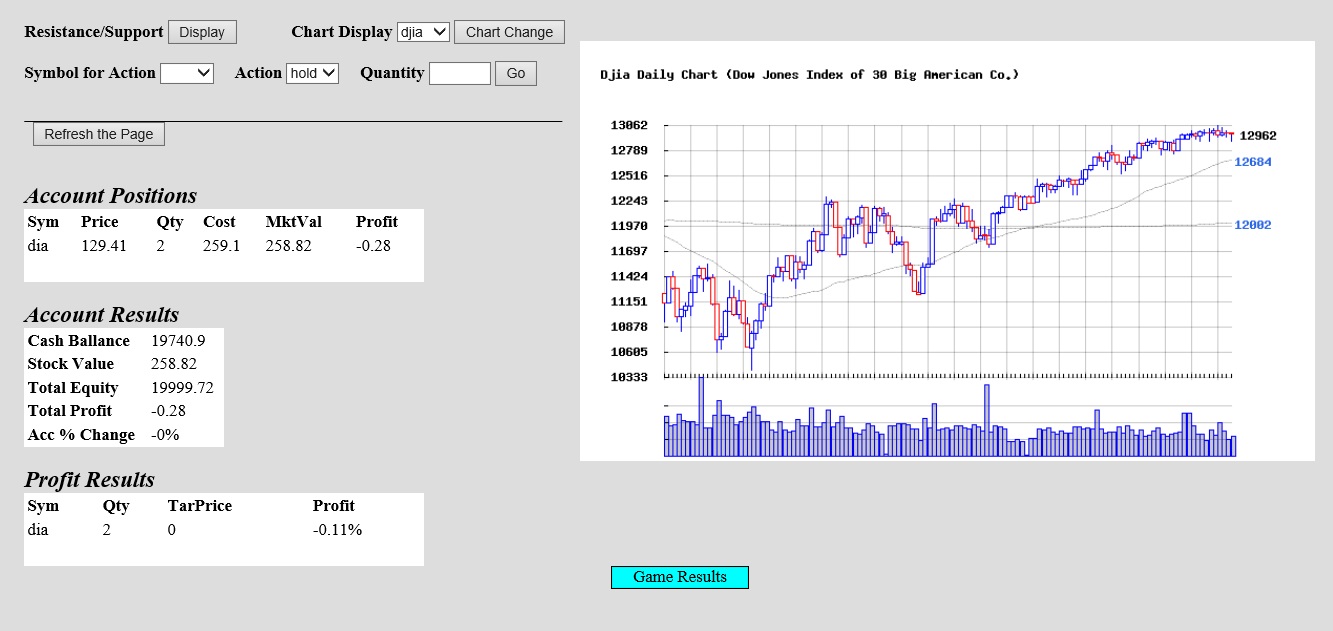This screenshot has width=1333, height=631.
Task: Open the Chart Display dropdown showing djia
Action: (424, 32)
